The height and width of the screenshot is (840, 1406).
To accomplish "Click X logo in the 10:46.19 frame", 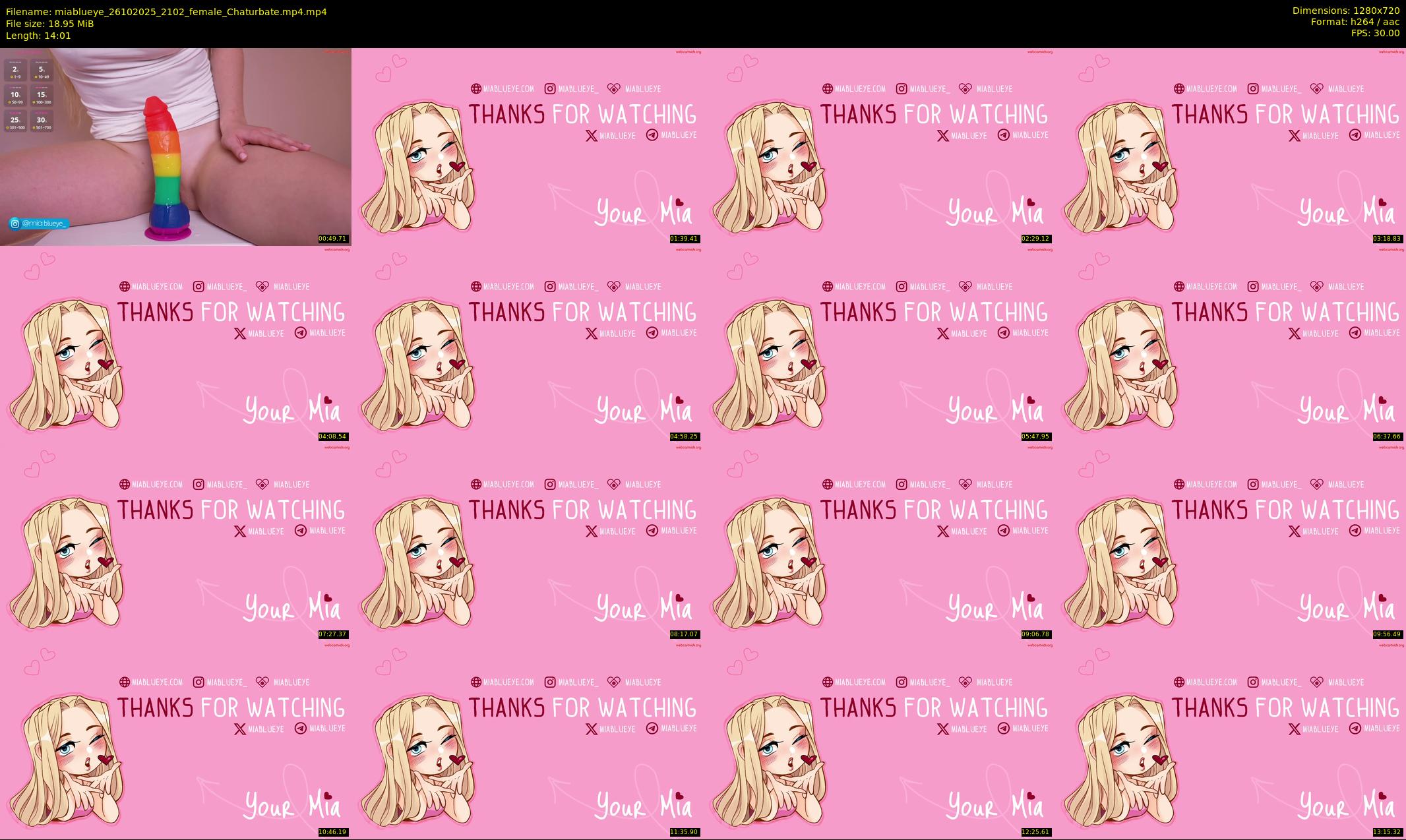I will (x=240, y=729).
